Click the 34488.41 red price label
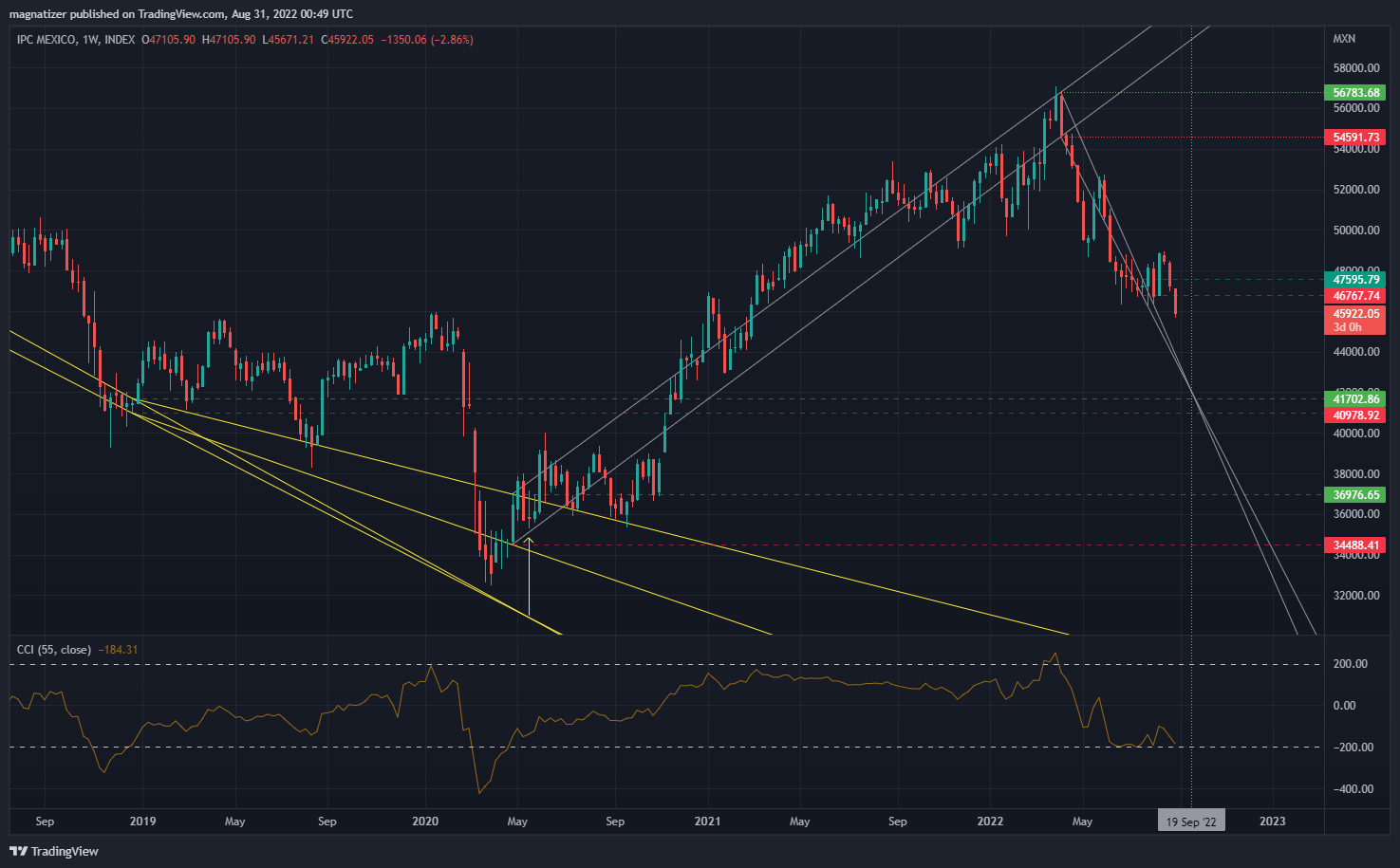Image resolution: width=1400 pixels, height=868 pixels. click(x=1355, y=545)
